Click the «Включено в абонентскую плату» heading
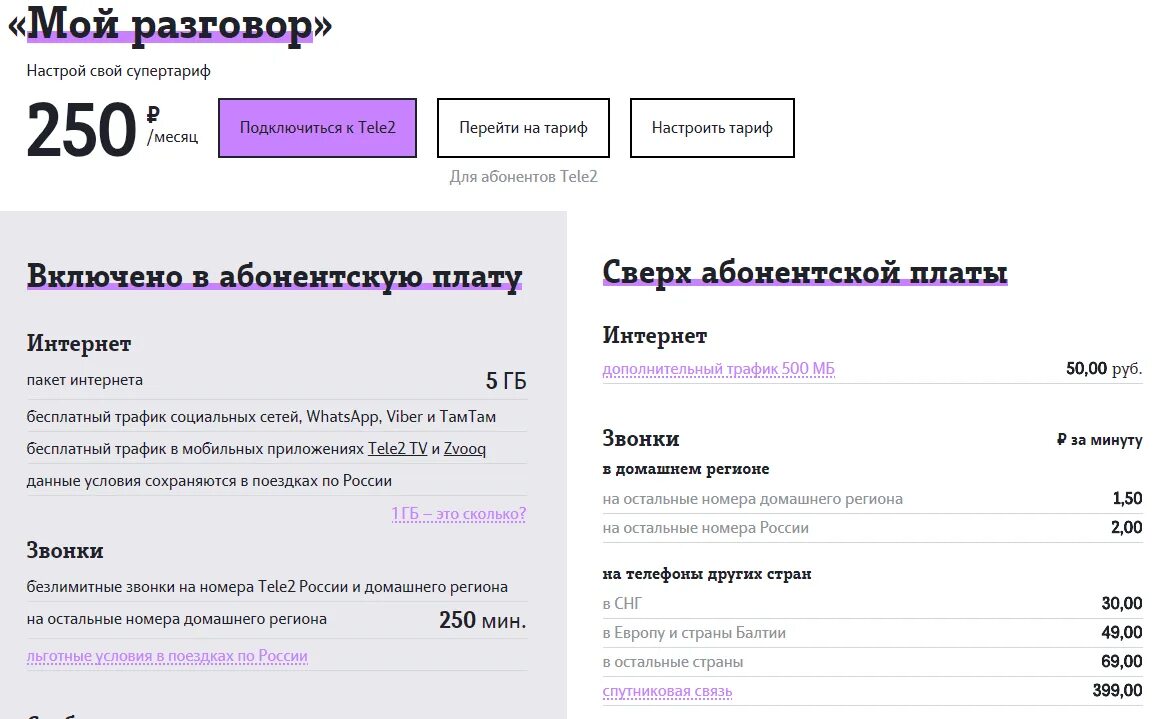Viewport: 1160px width, 719px height. coord(273,272)
